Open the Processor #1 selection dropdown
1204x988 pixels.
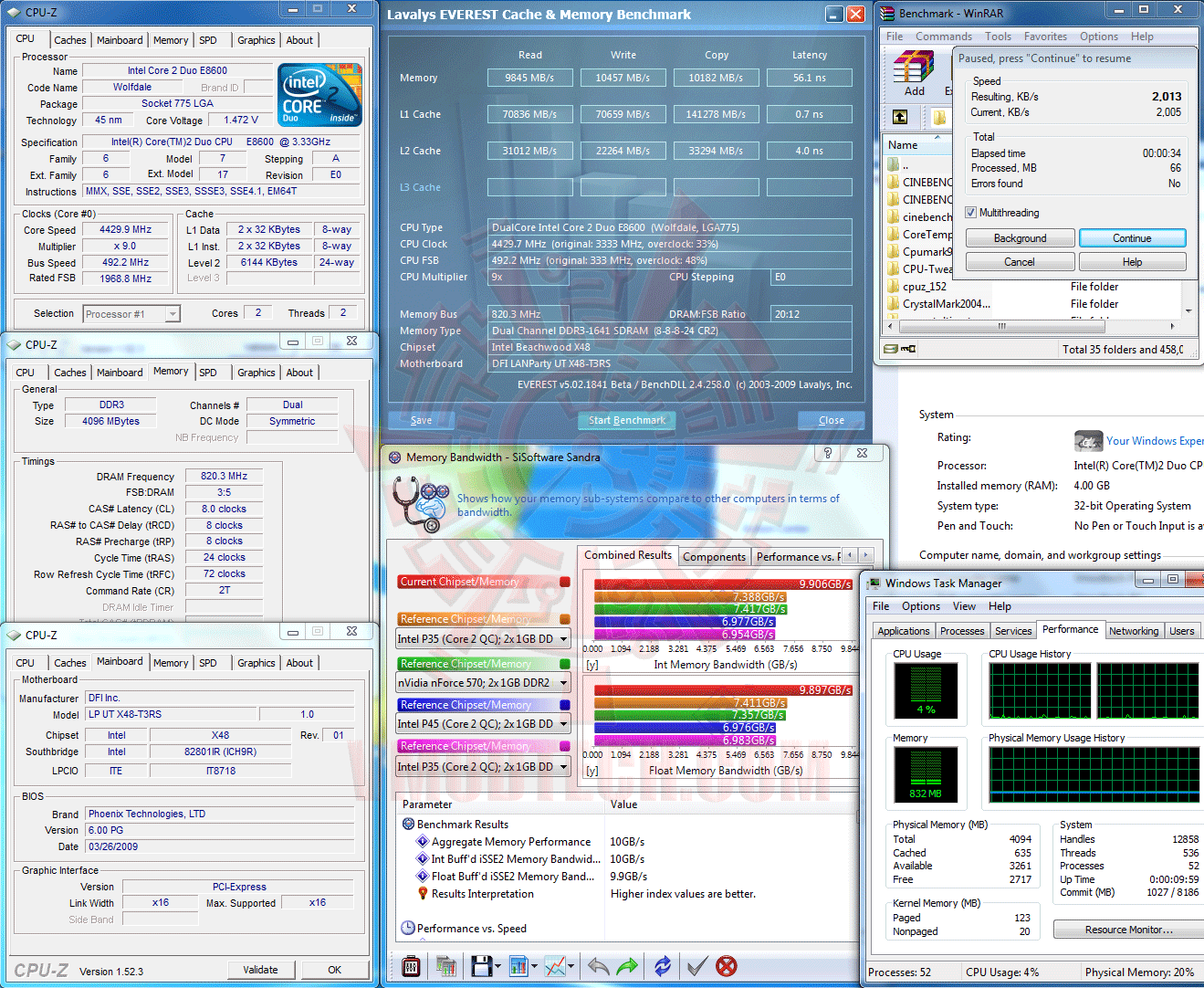click(172, 314)
